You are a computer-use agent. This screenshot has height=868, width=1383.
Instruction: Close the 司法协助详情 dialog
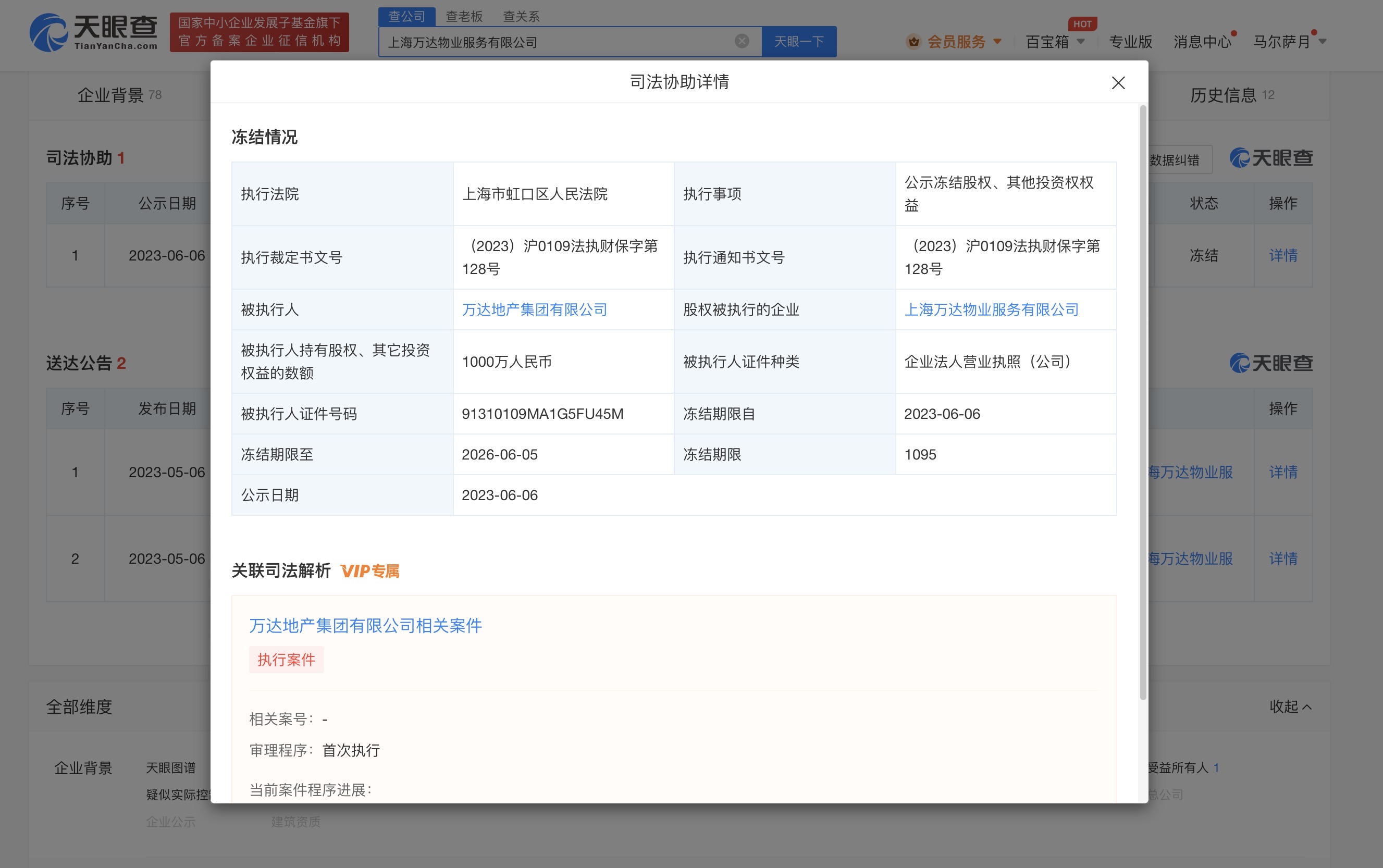(x=1117, y=83)
